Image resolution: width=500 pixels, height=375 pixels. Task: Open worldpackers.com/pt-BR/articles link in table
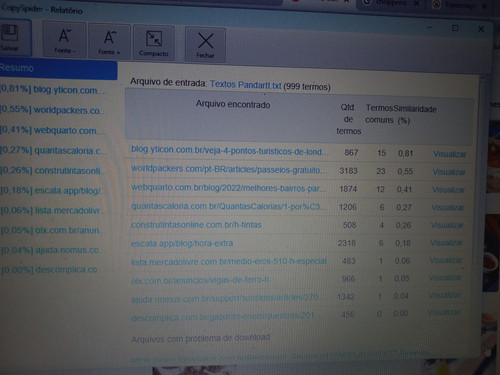pyautogui.click(x=228, y=169)
